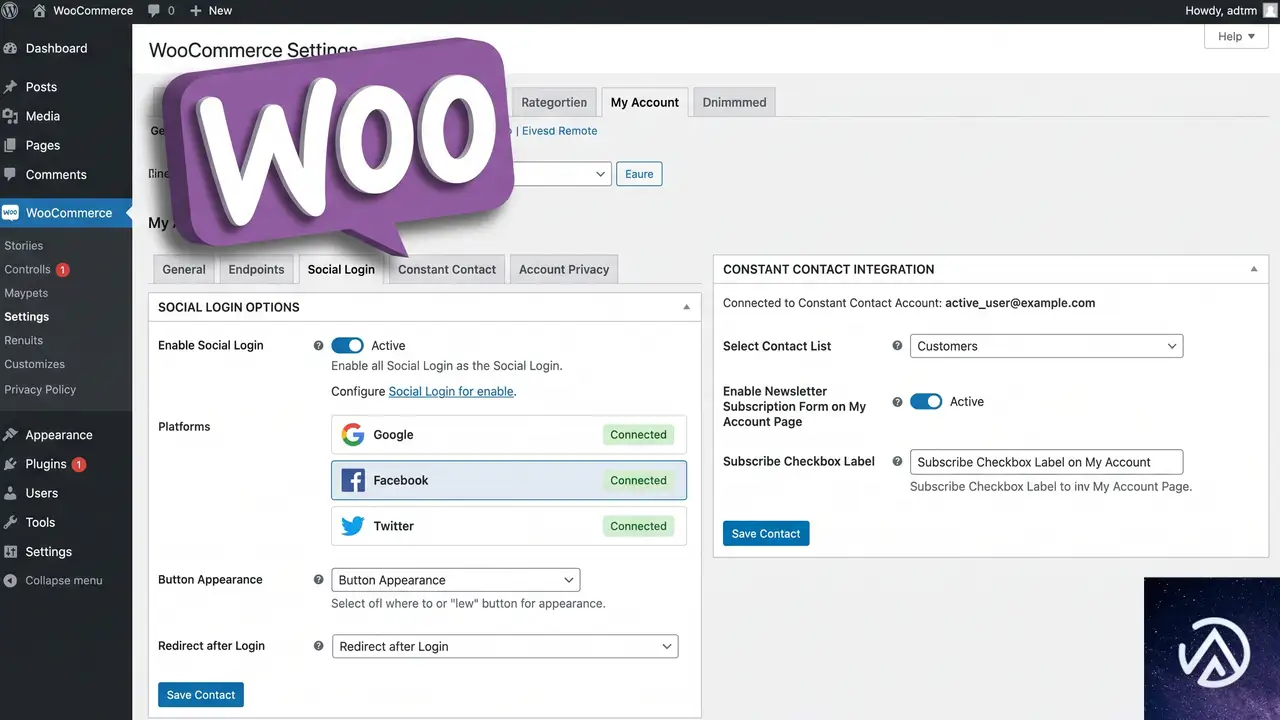Show help tip for Select Contact List
This screenshot has height=720, width=1280.
click(x=897, y=346)
